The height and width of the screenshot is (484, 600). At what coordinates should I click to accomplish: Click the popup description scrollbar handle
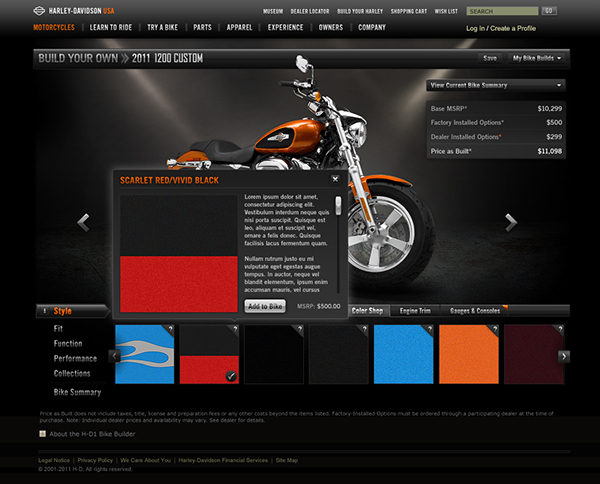[338, 205]
